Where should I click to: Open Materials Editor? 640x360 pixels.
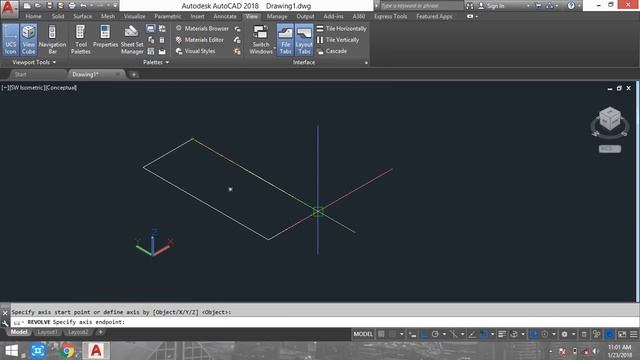(x=200, y=40)
